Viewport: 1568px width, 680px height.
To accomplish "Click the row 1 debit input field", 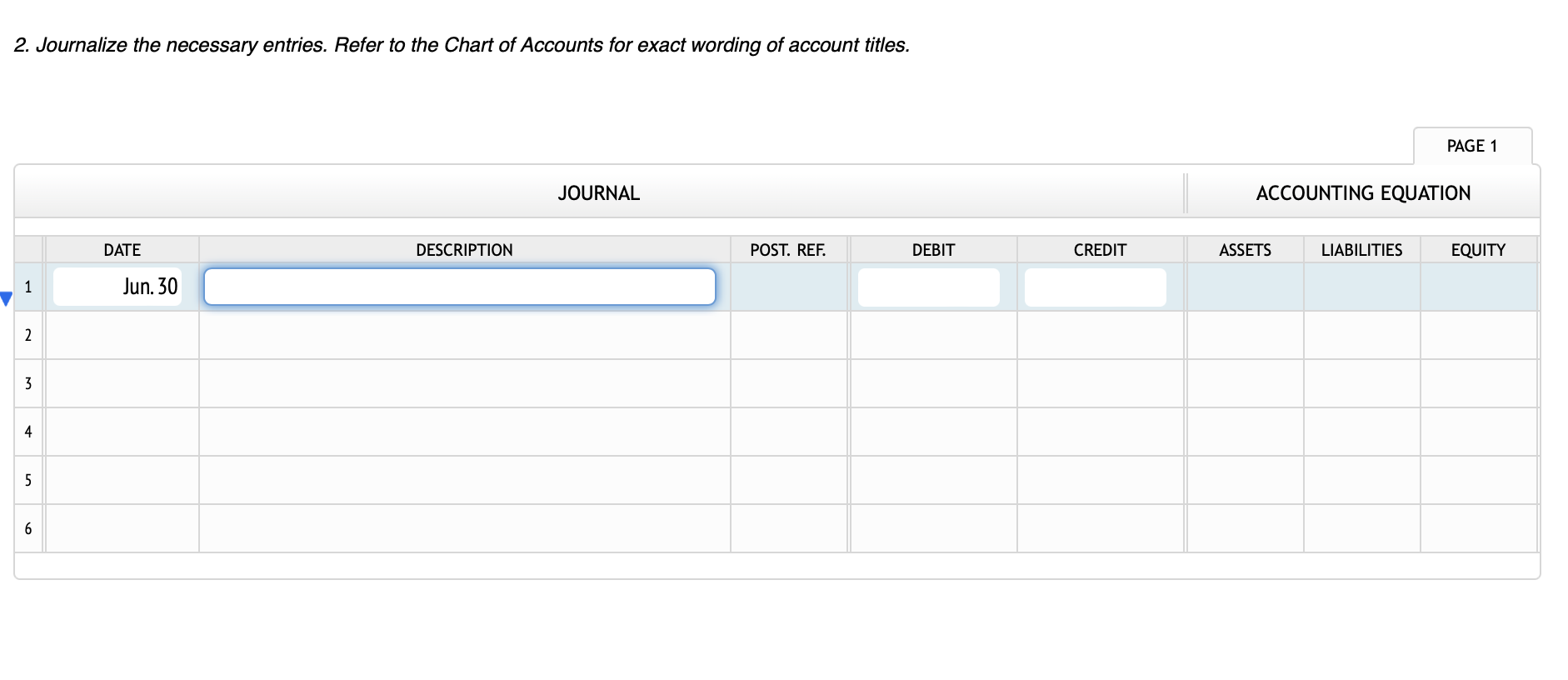I will point(928,287).
